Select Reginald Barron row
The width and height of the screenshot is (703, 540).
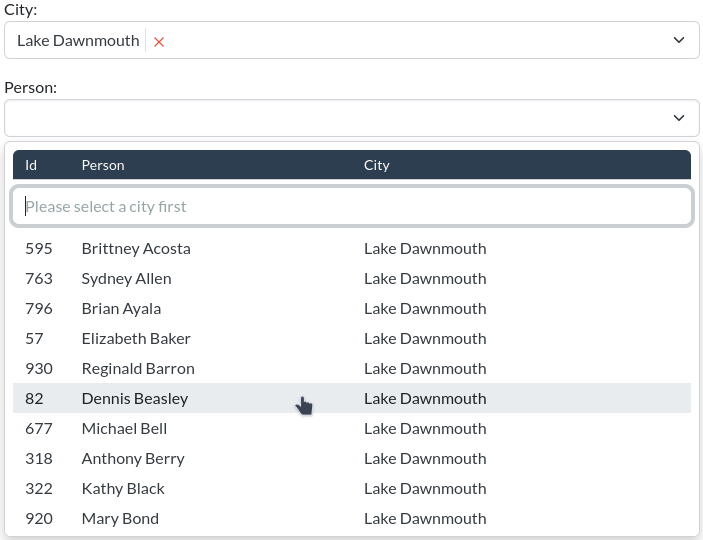pos(138,368)
